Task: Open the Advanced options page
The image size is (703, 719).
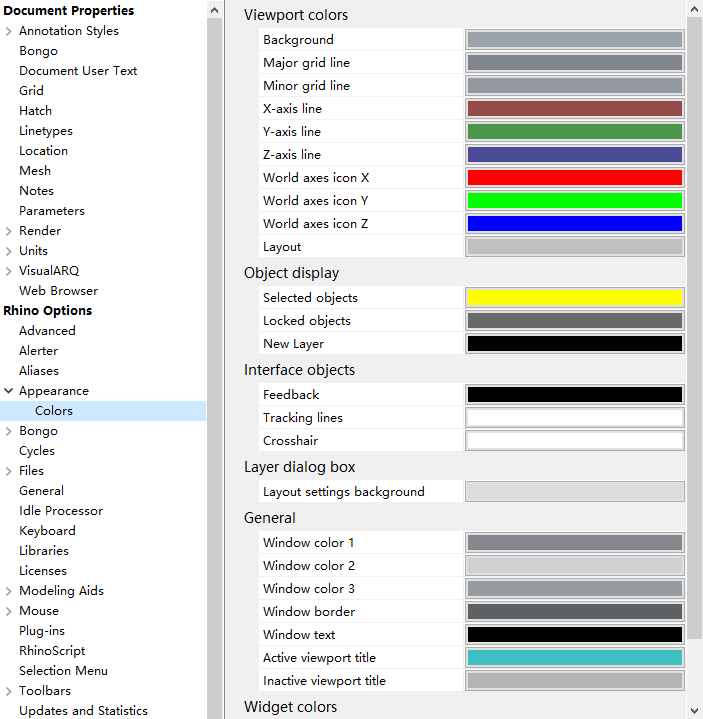Action: [x=47, y=331]
